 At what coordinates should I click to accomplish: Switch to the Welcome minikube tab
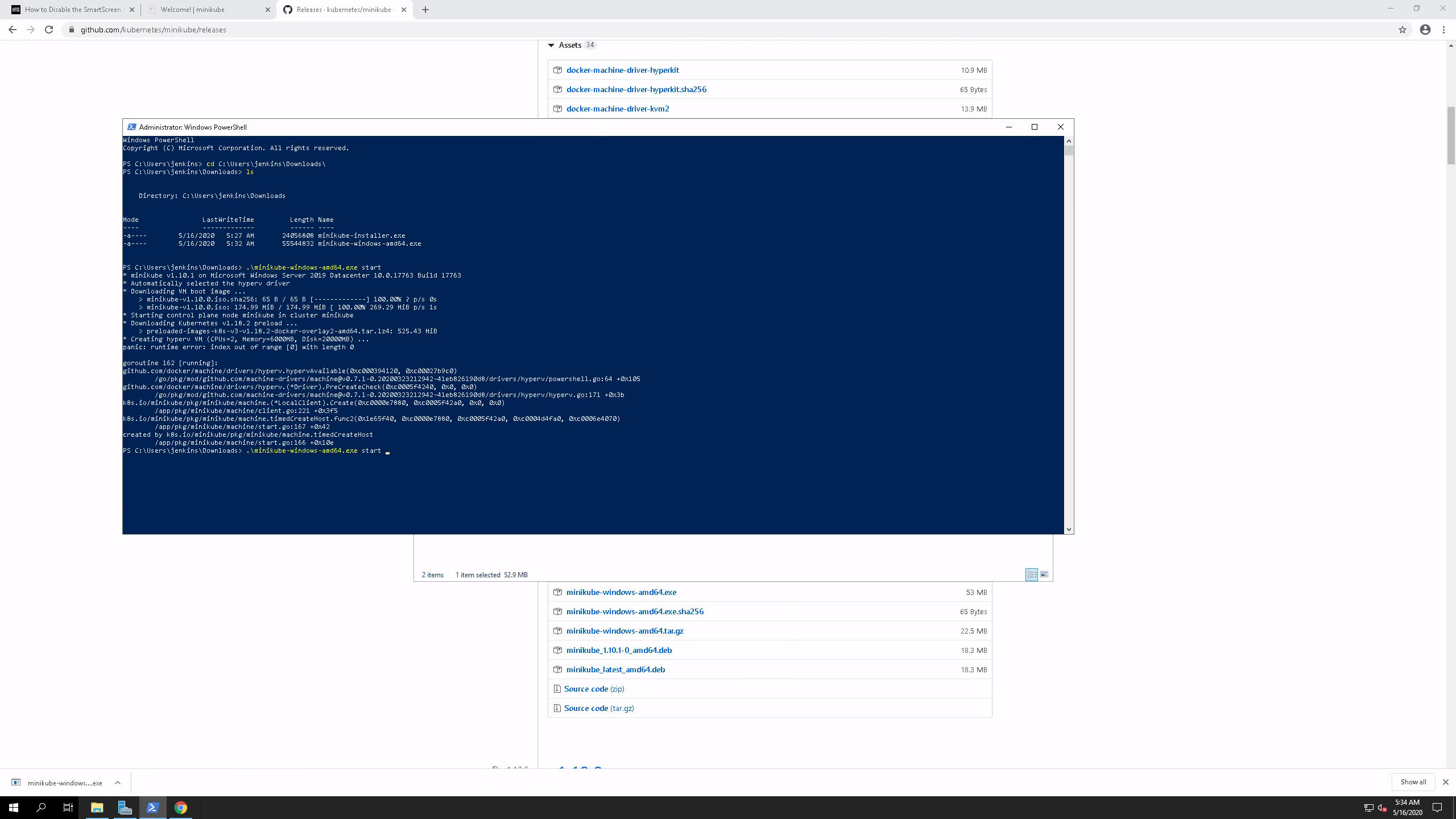pyautogui.click(x=193, y=10)
